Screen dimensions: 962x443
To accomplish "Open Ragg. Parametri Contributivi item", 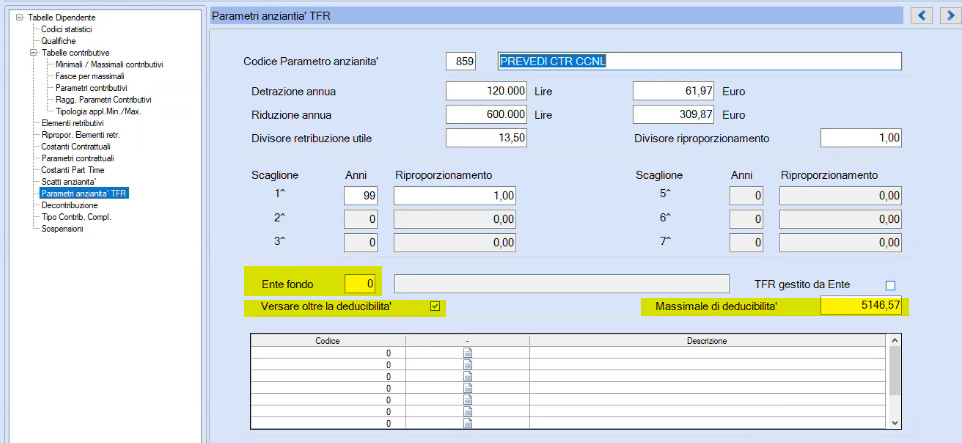I will click(x=103, y=99).
